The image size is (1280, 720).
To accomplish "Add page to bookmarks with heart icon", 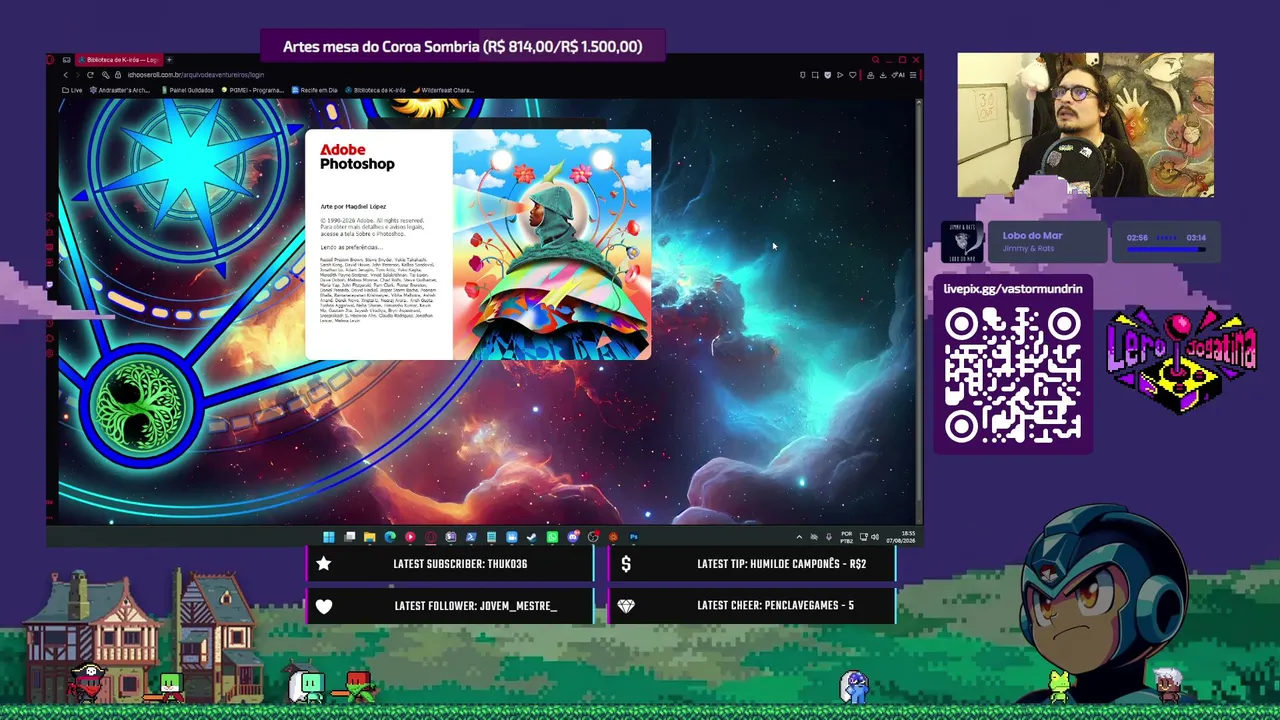I will tap(852, 75).
